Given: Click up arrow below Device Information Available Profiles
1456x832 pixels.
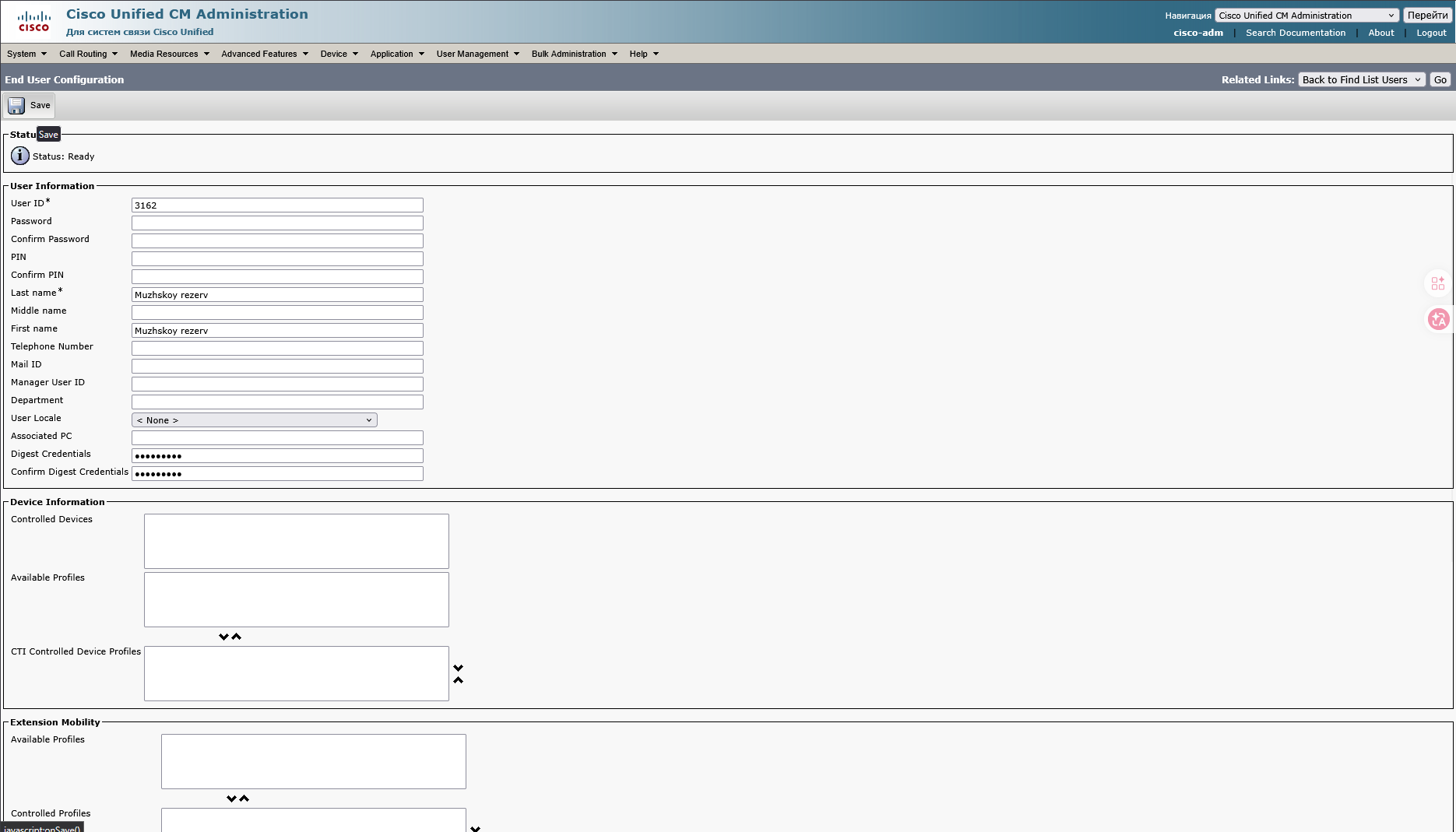Looking at the screenshot, I should [x=237, y=637].
